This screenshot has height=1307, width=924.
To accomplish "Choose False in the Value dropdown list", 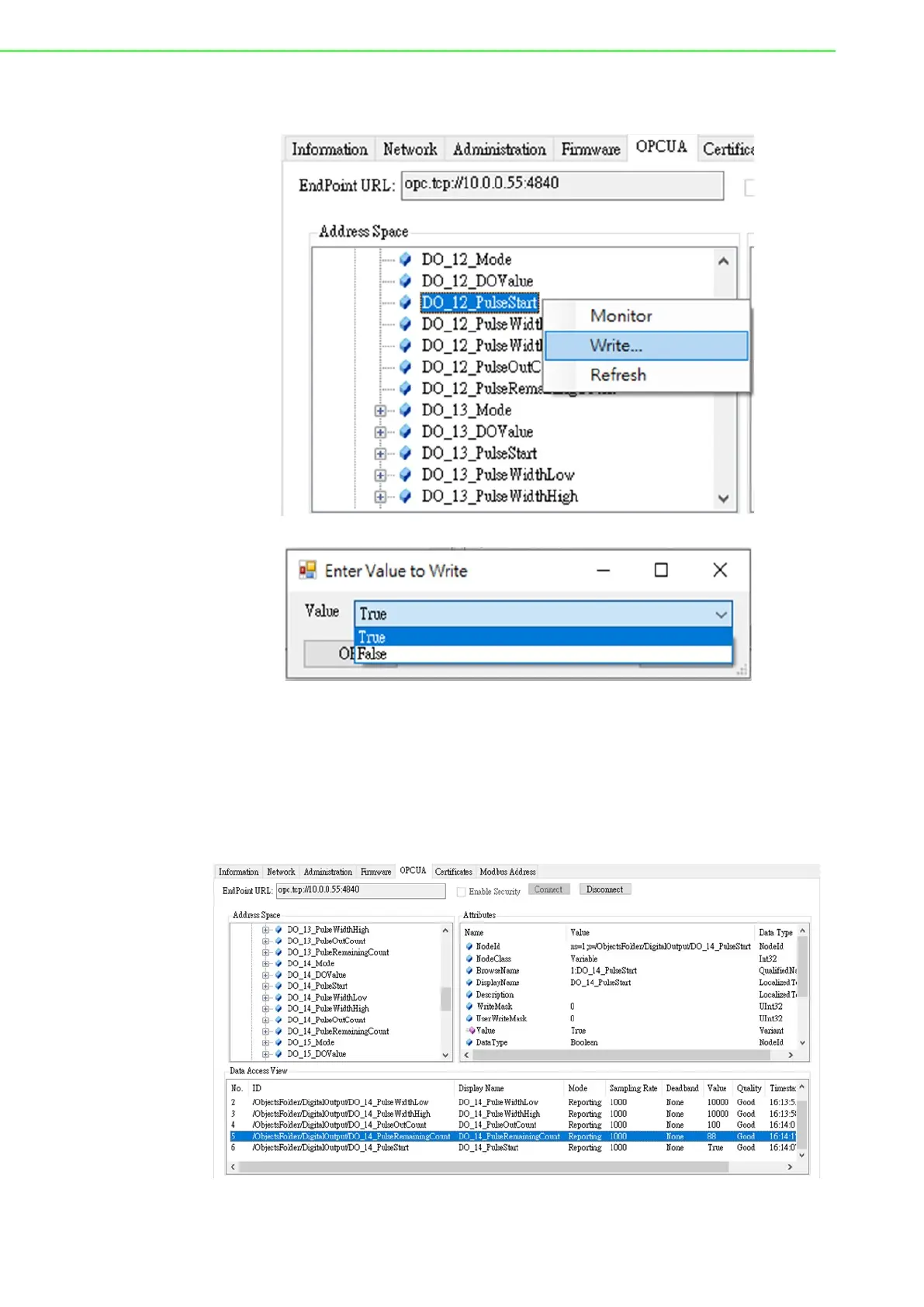I will pos(543,654).
